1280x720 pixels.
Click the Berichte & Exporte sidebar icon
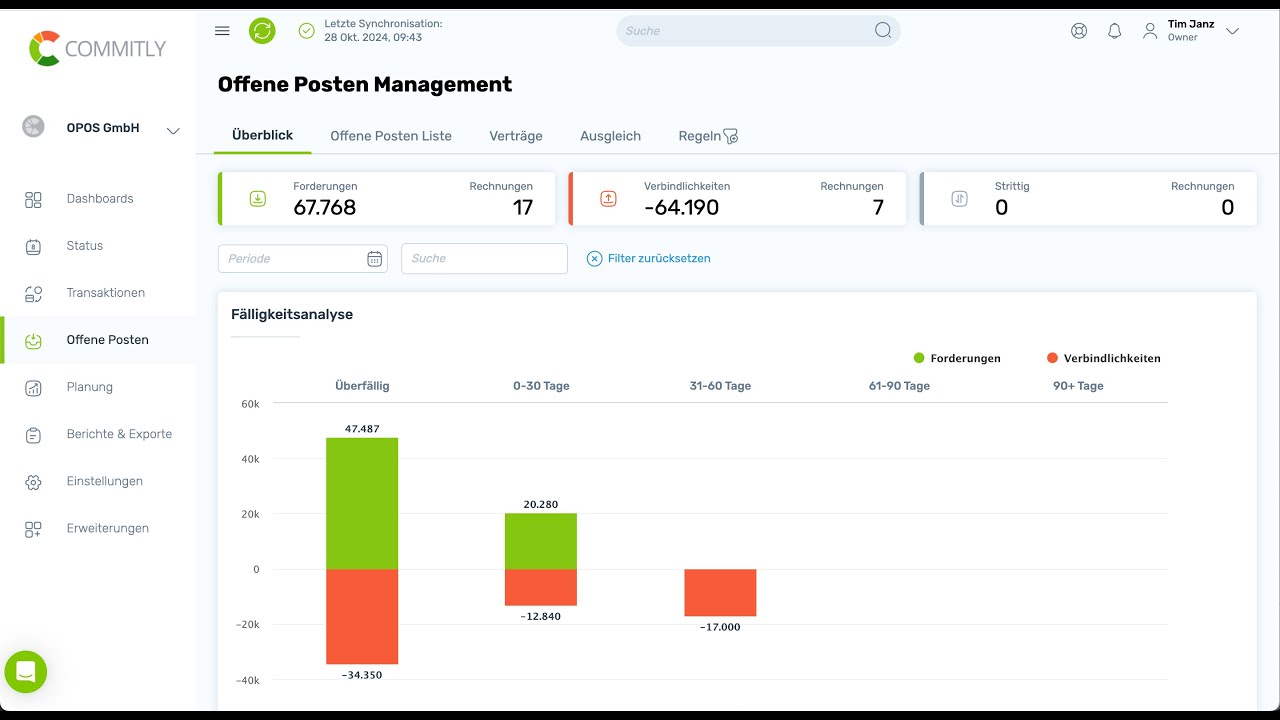[33, 434]
